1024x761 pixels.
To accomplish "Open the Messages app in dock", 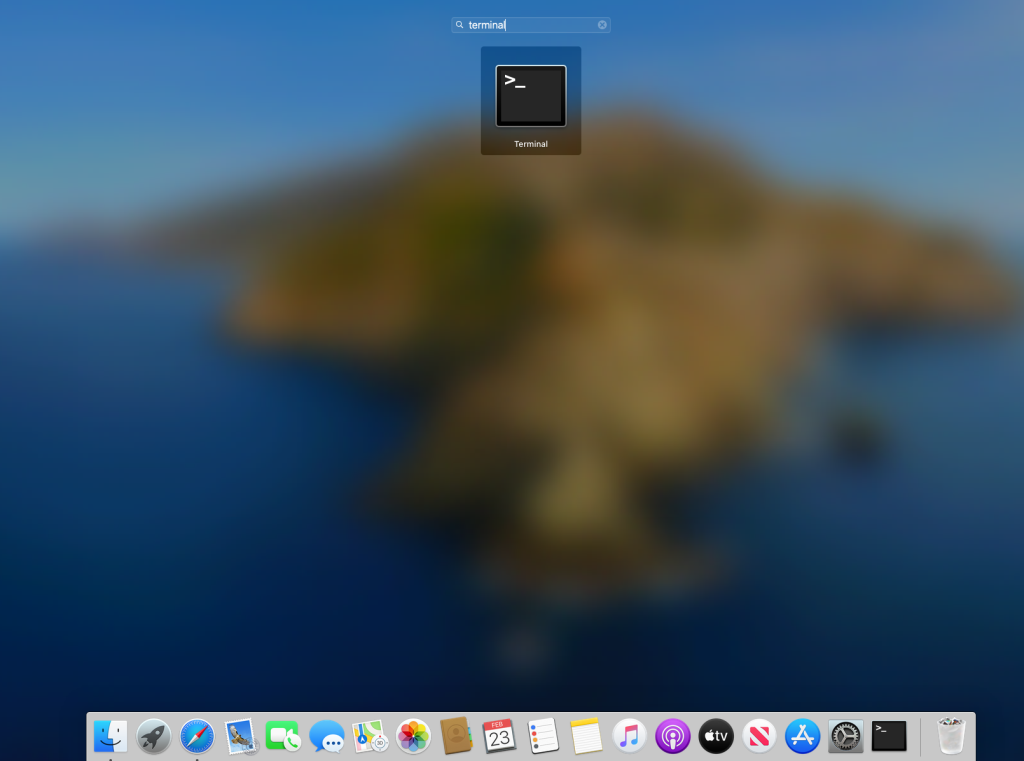I will point(327,737).
